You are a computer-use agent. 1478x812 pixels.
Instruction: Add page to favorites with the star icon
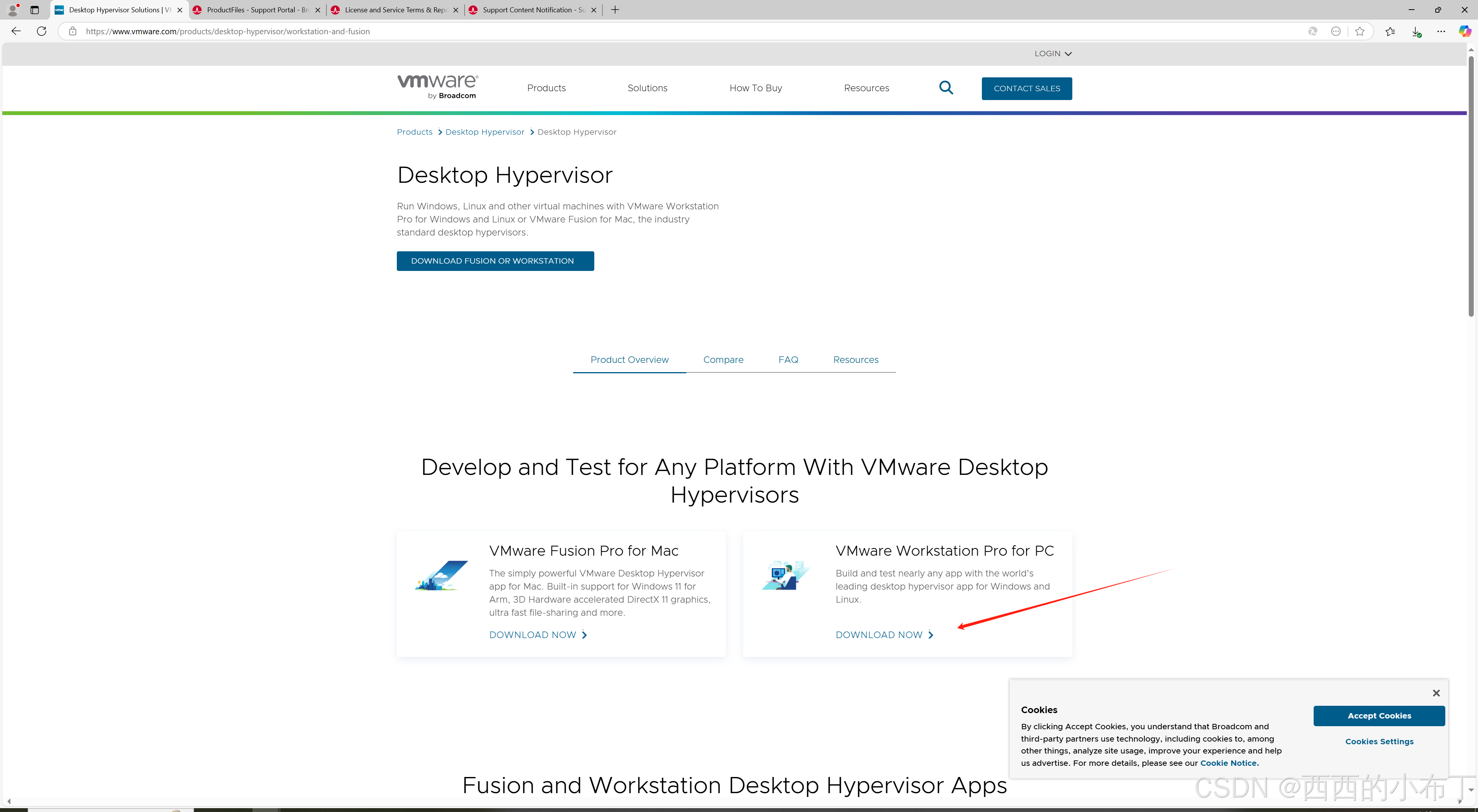(1359, 31)
